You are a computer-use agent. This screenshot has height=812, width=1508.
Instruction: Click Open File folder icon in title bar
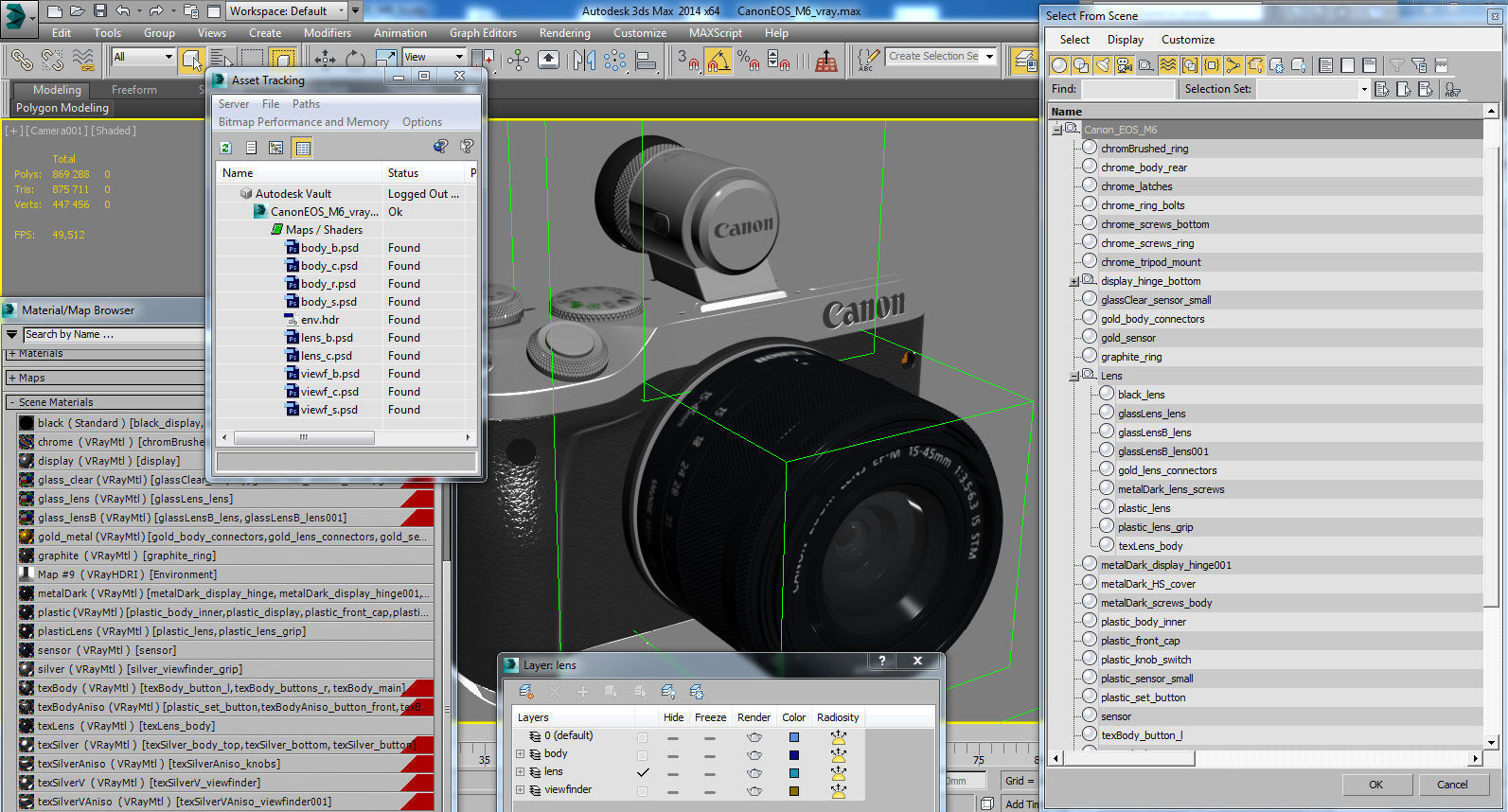(x=78, y=10)
